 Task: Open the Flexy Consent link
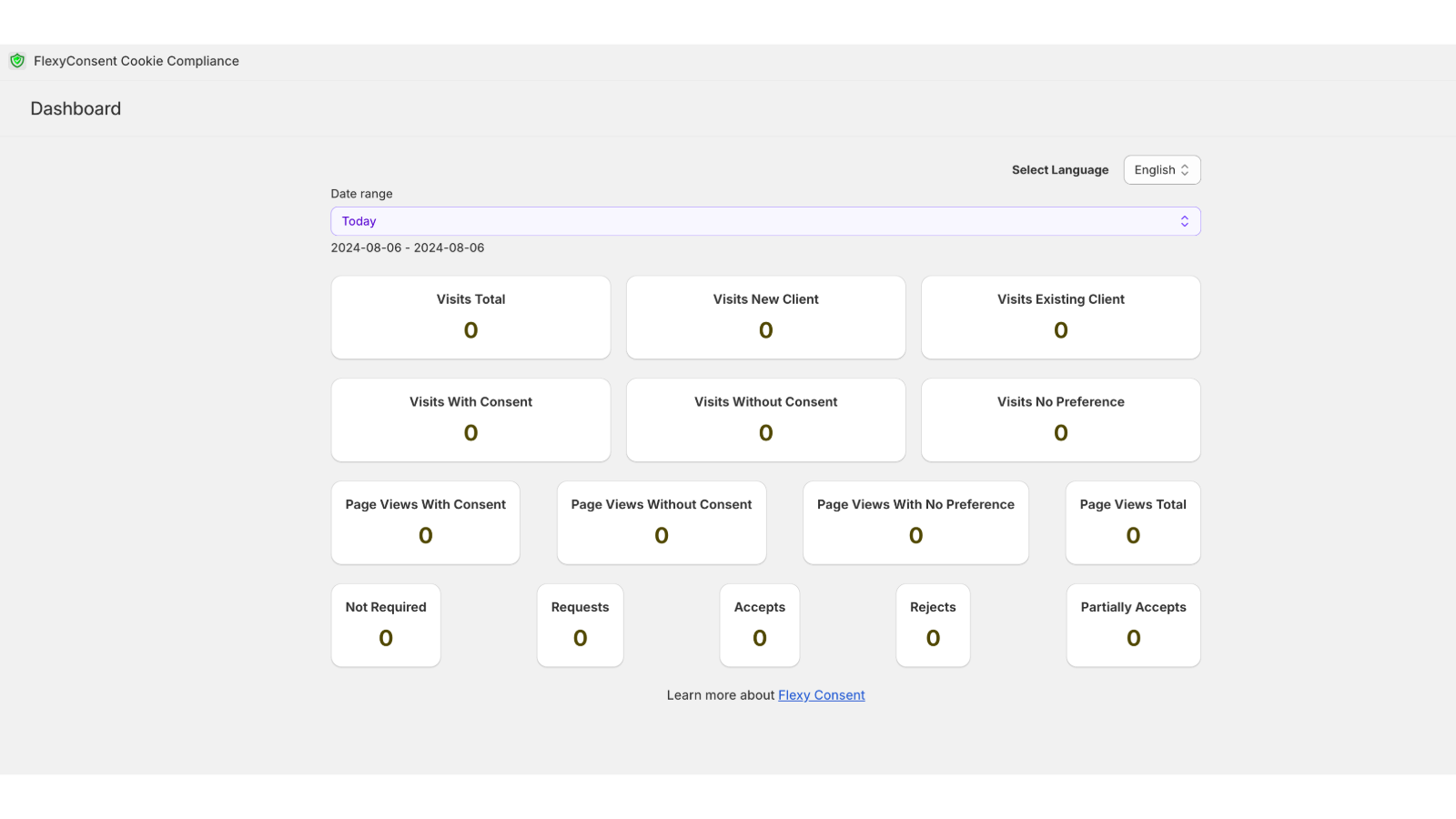click(821, 694)
